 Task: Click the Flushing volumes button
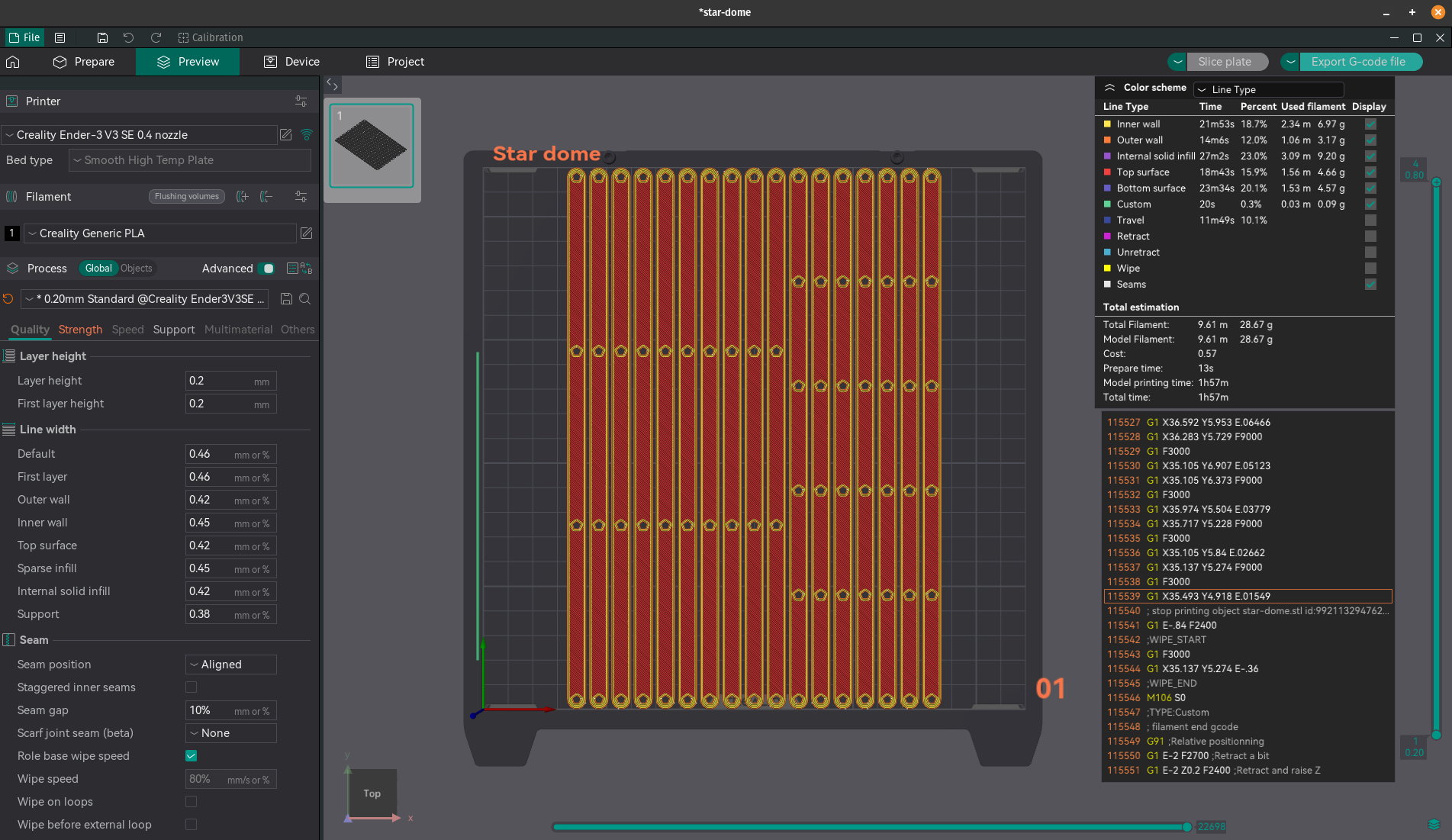[x=187, y=197]
